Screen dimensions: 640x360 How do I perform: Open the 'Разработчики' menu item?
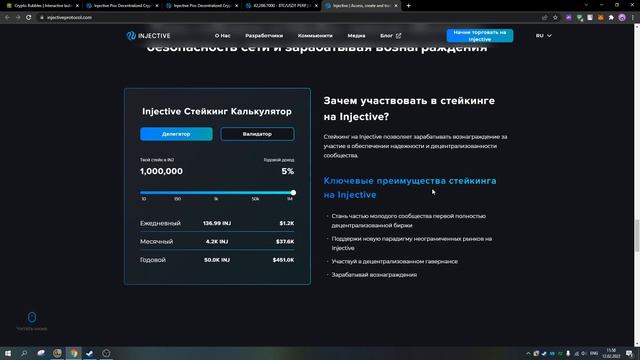264,36
